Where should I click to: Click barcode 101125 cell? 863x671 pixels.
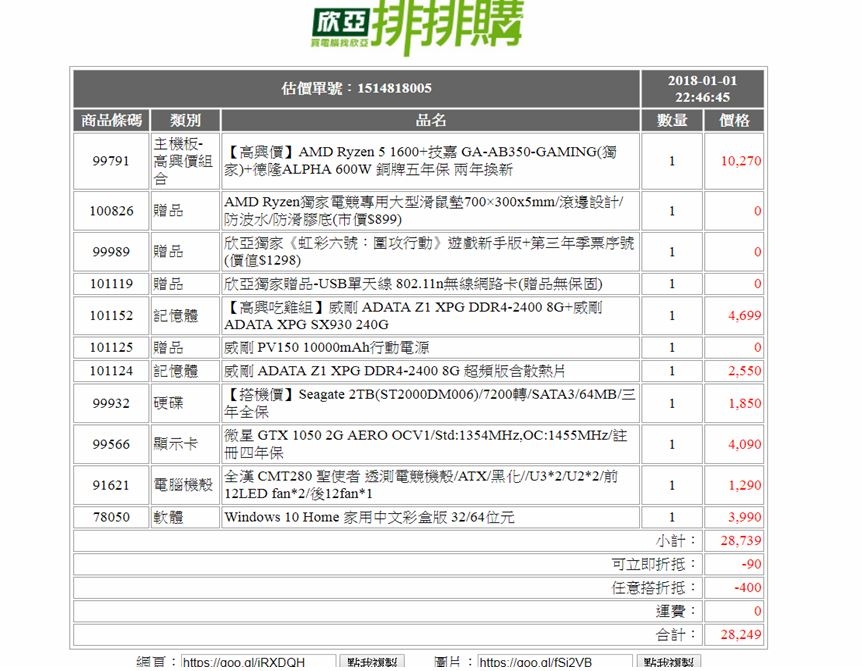tap(111, 347)
